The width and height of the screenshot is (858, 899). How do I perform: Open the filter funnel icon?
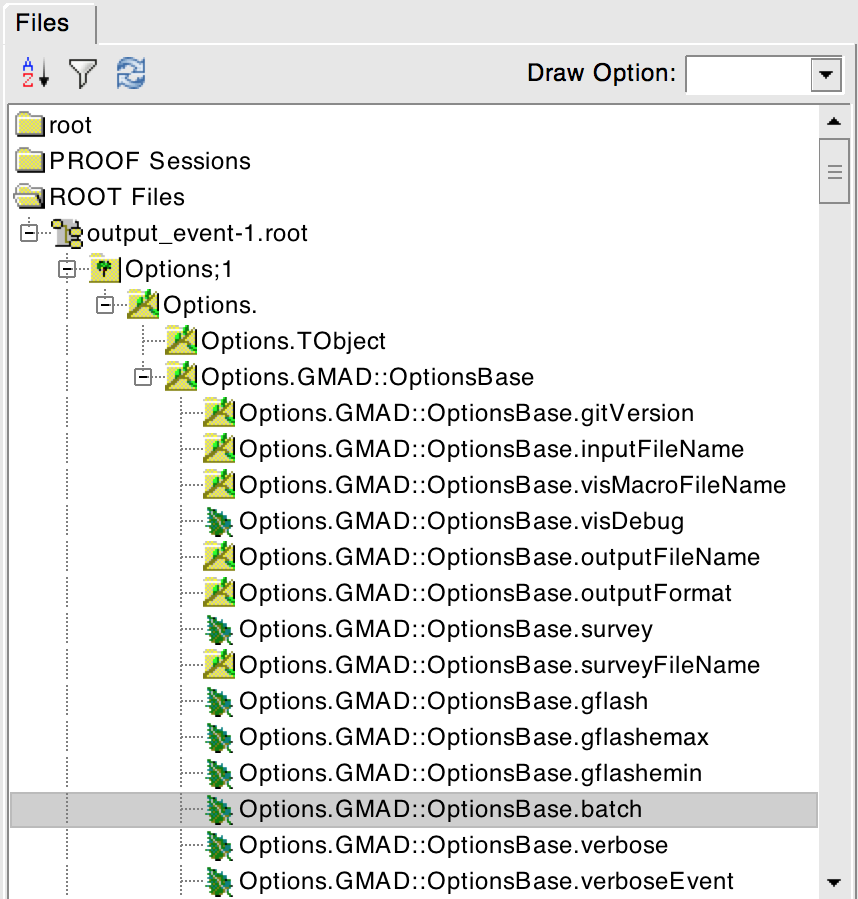(83, 73)
